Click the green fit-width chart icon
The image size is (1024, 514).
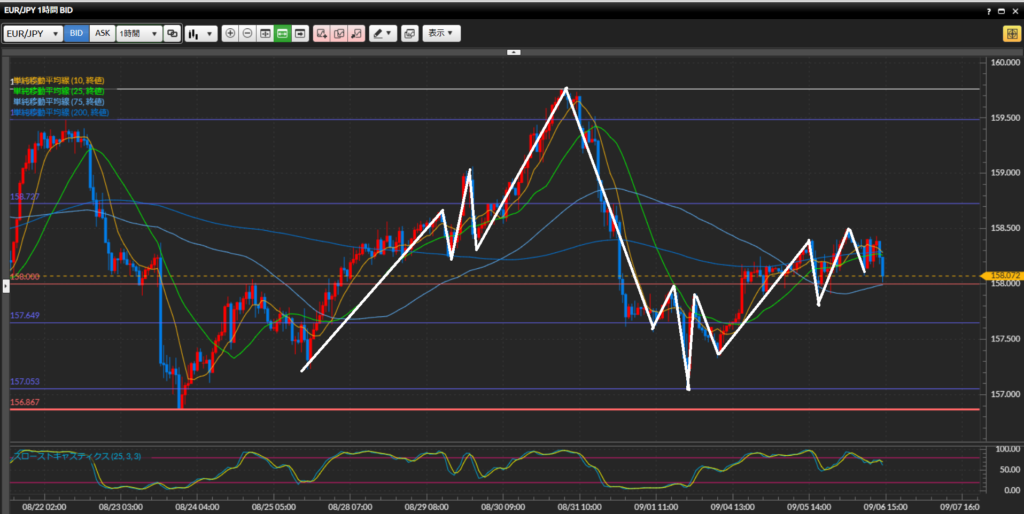(282, 33)
